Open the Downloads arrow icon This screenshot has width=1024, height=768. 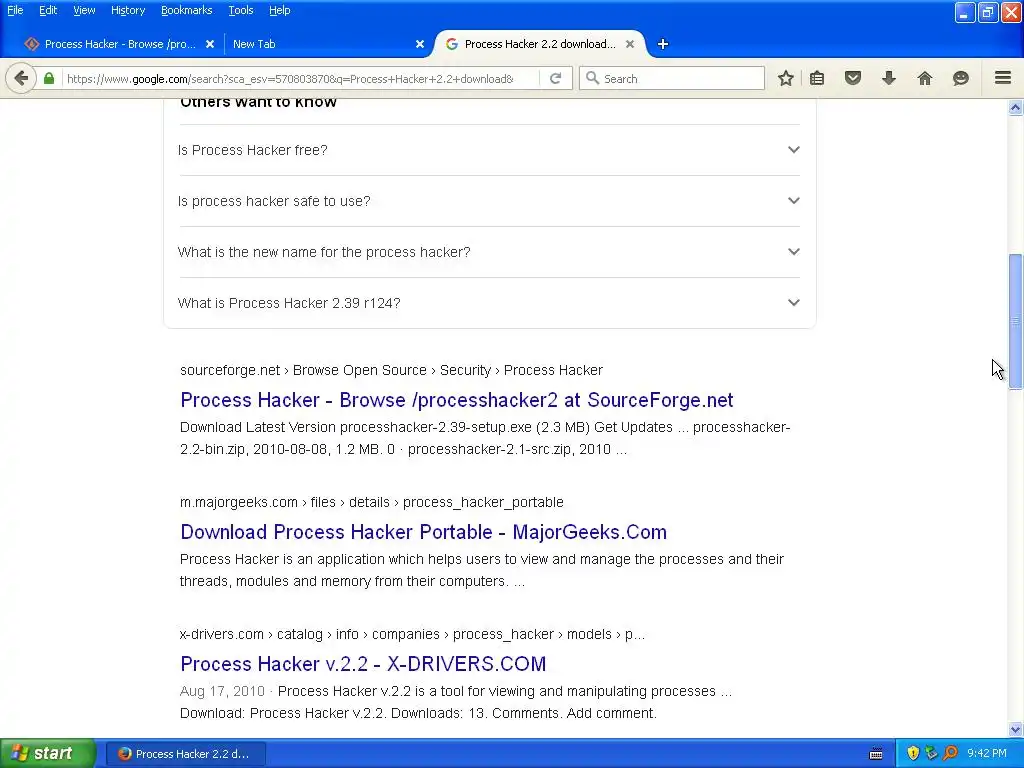pos(889,78)
